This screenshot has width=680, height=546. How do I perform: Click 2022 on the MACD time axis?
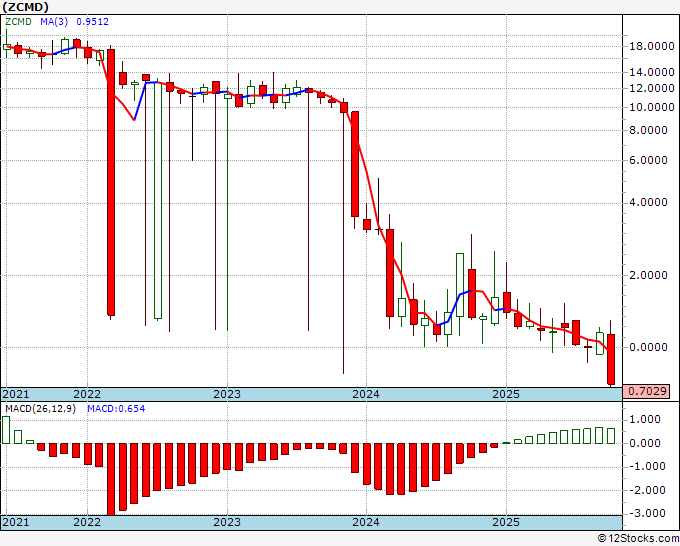point(87,522)
